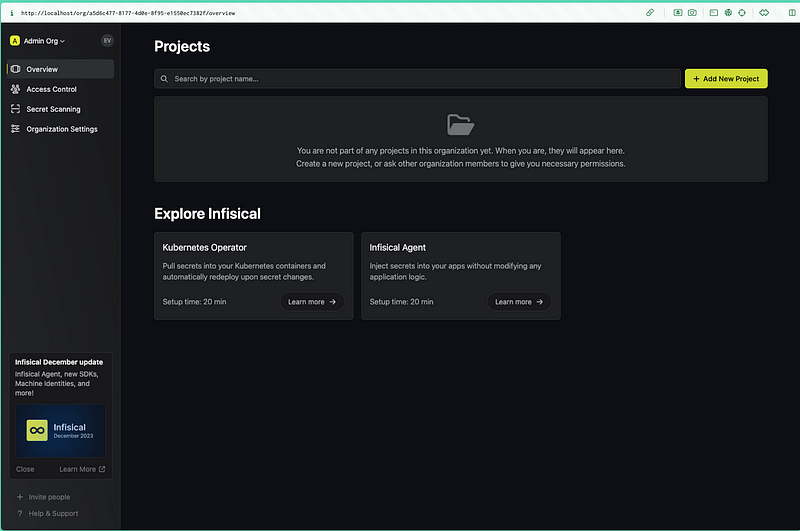Viewport: 800px width, 531px height.
Task: Close the Infisical December update notice
Action: pos(25,469)
